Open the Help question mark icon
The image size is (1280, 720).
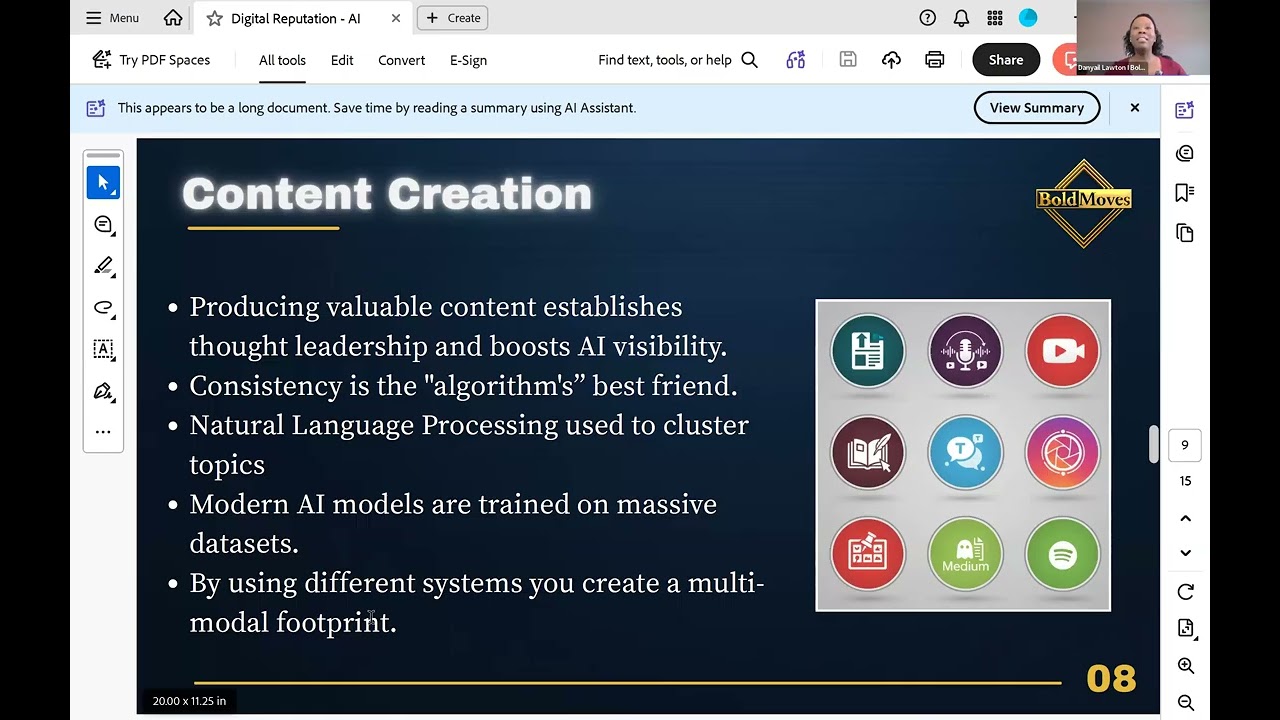928,18
